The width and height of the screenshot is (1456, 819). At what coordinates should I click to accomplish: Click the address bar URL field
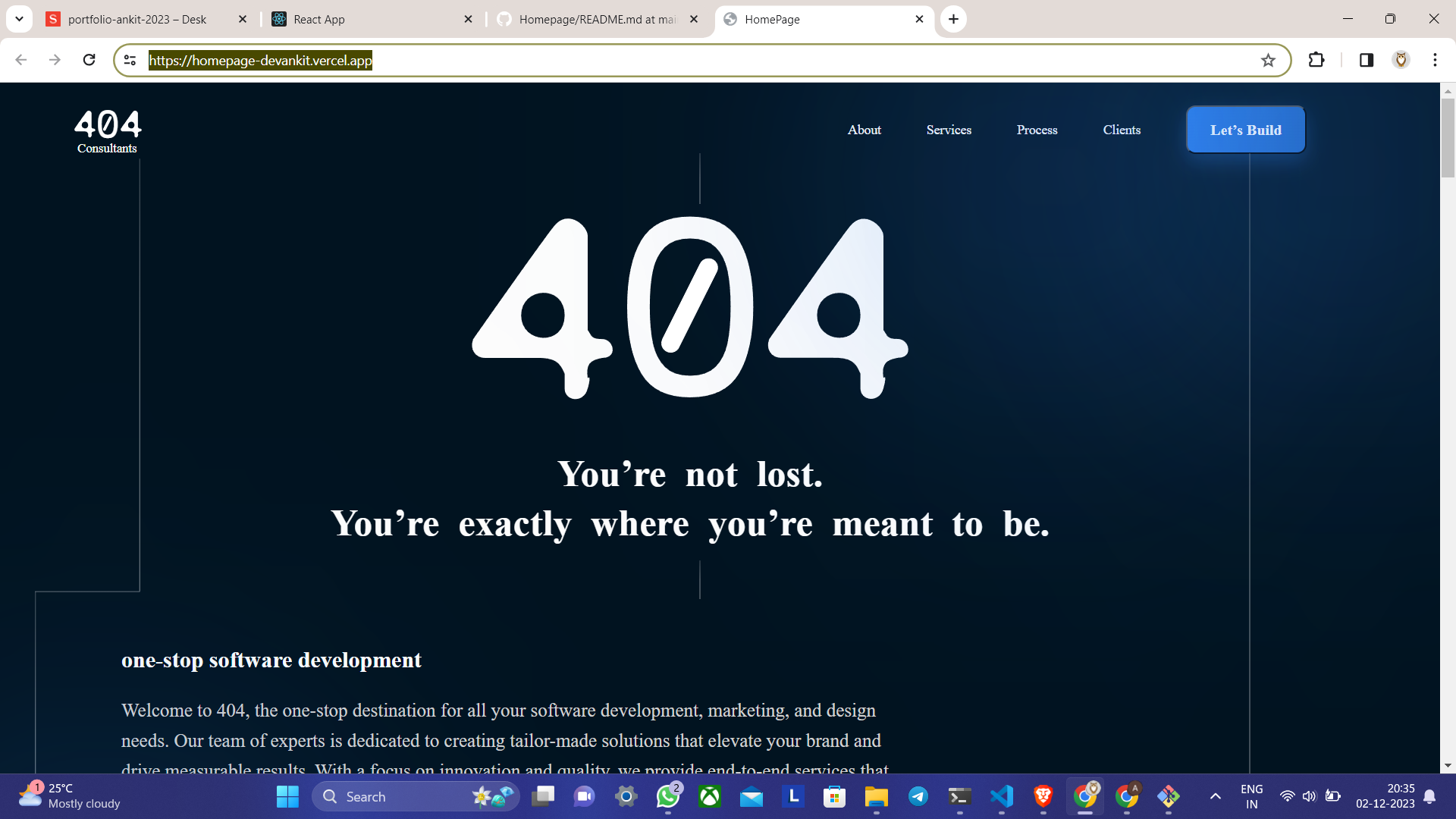[x=682, y=61]
